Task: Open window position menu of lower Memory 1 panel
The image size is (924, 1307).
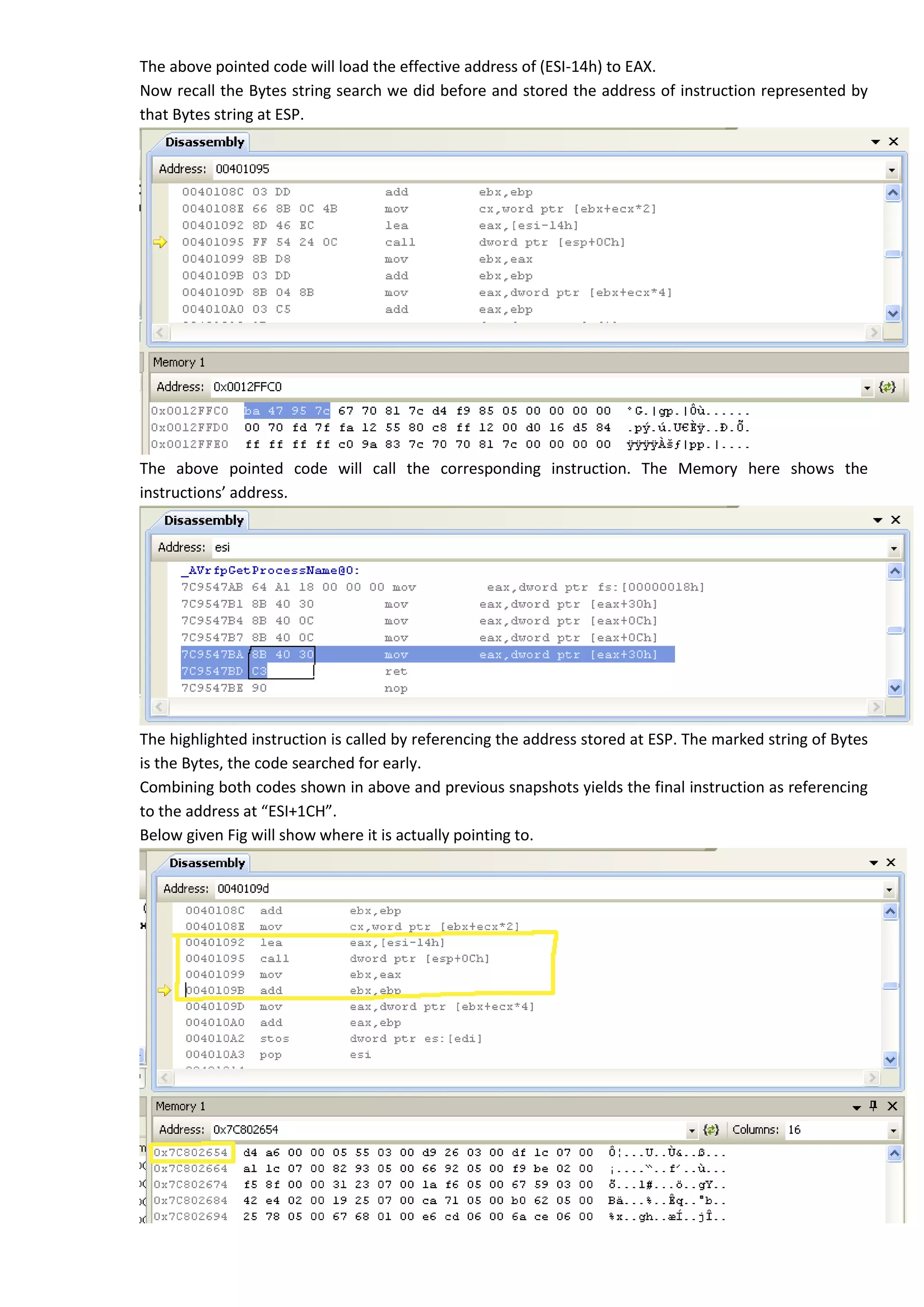Action: tap(856, 1107)
